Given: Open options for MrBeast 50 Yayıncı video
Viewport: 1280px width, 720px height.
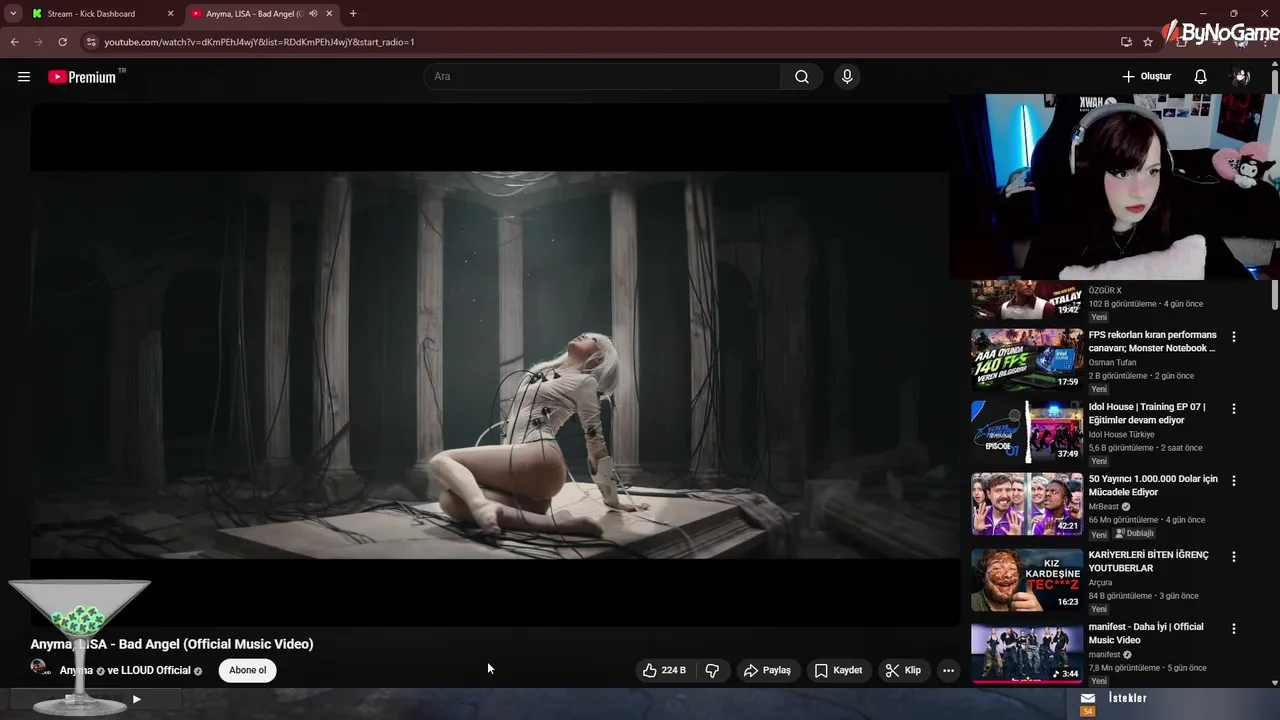Looking at the screenshot, I should (1234, 481).
